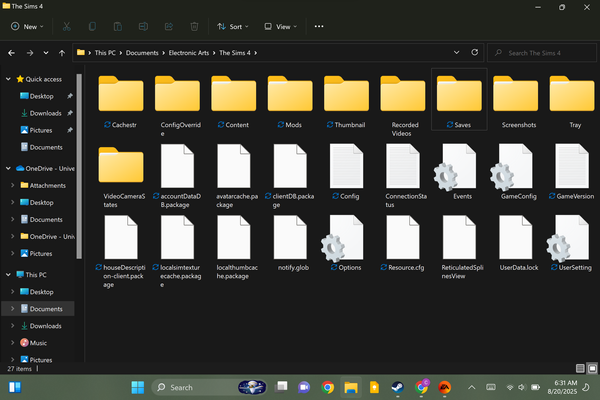Refresh the current folder view

point(474,52)
